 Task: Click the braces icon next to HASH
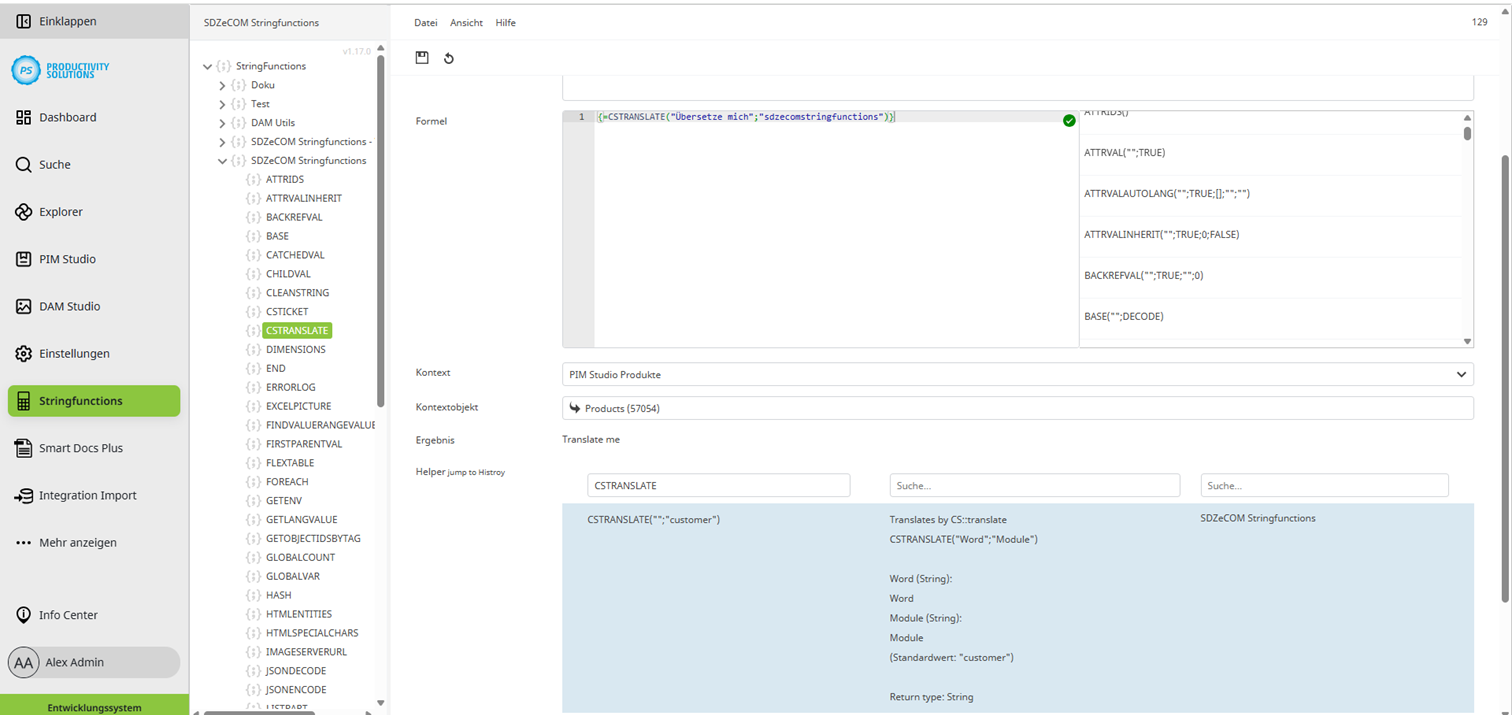pyautogui.click(x=253, y=595)
